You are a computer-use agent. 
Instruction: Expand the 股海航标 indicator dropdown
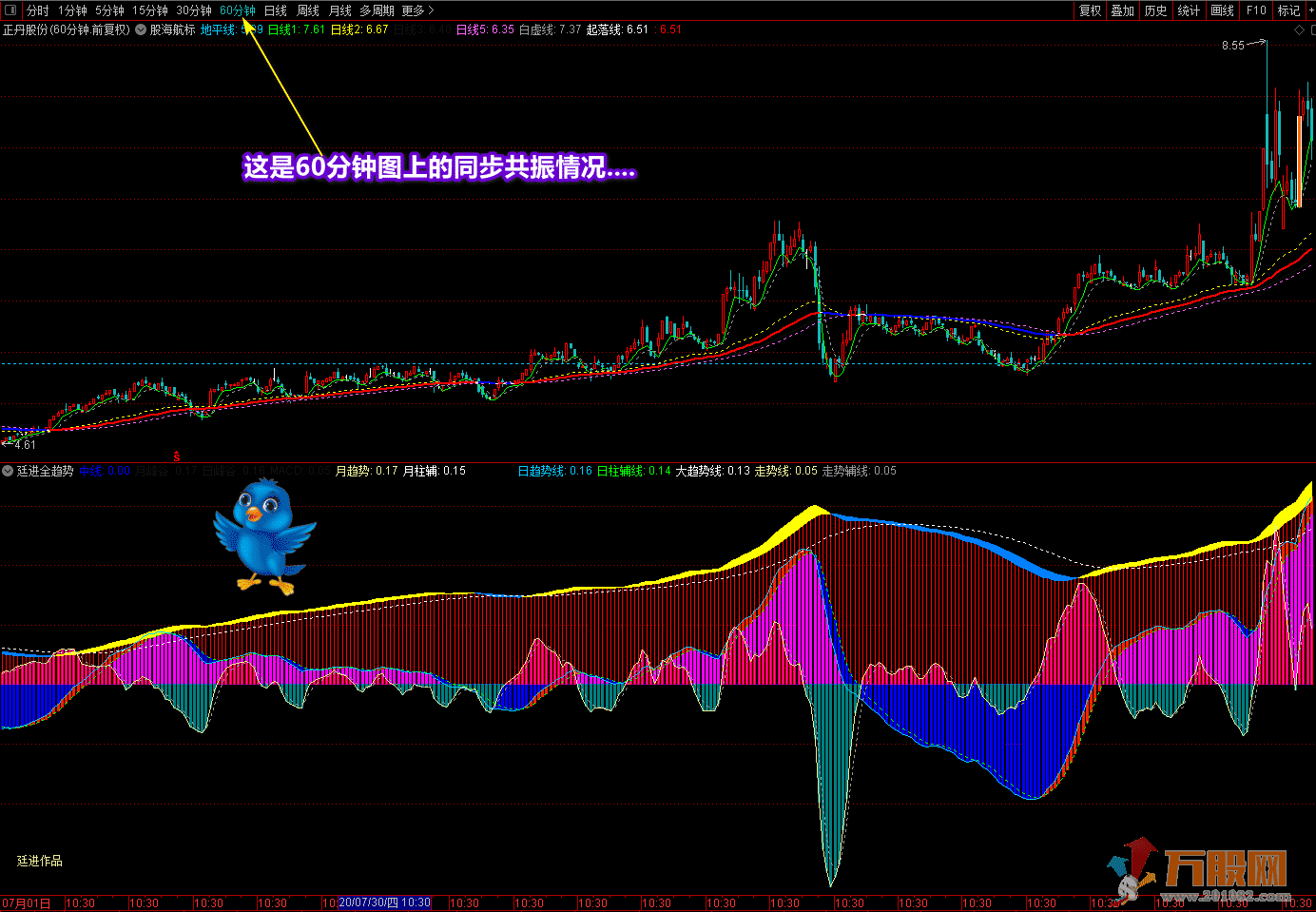141,30
